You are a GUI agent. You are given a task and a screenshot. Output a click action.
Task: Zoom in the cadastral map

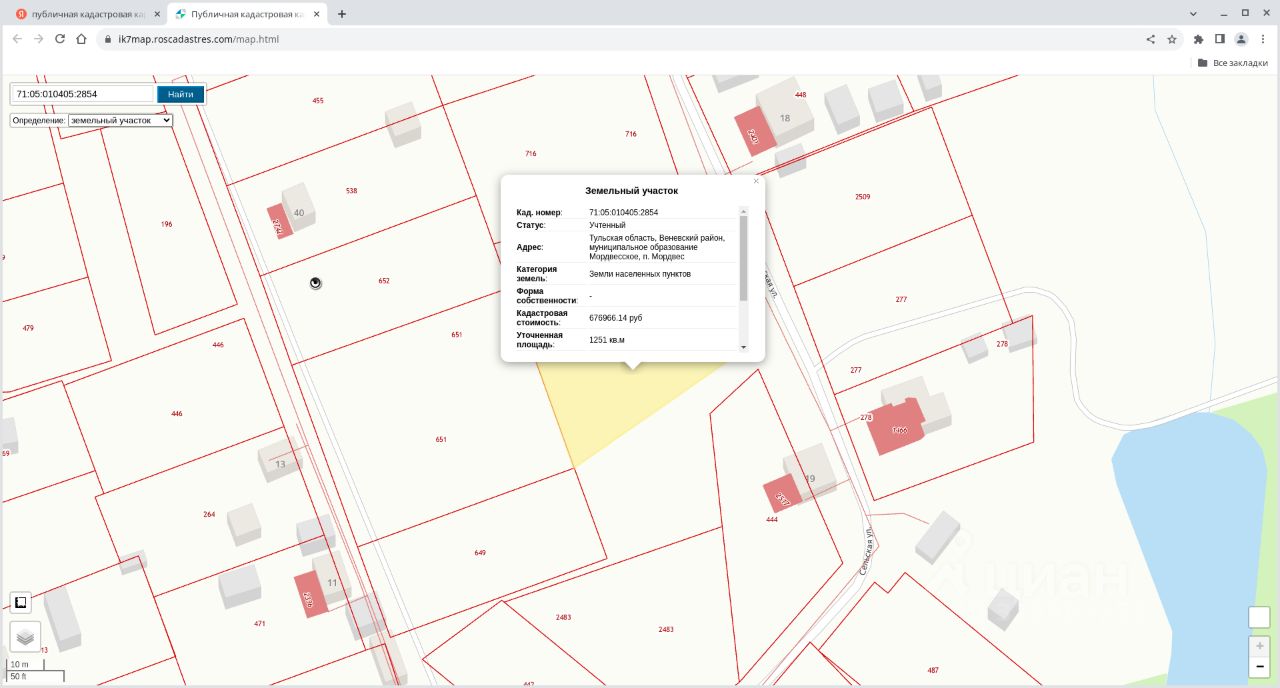point(1260,647)
